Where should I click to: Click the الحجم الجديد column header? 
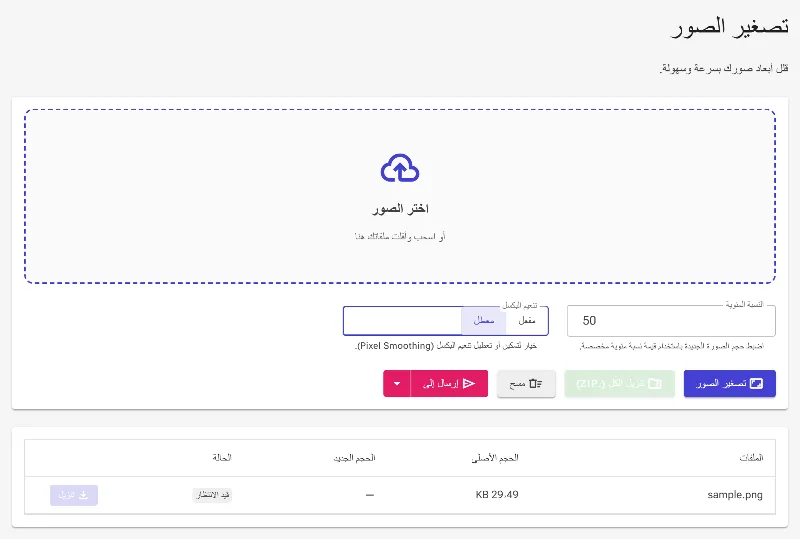(x=355, y=458)
